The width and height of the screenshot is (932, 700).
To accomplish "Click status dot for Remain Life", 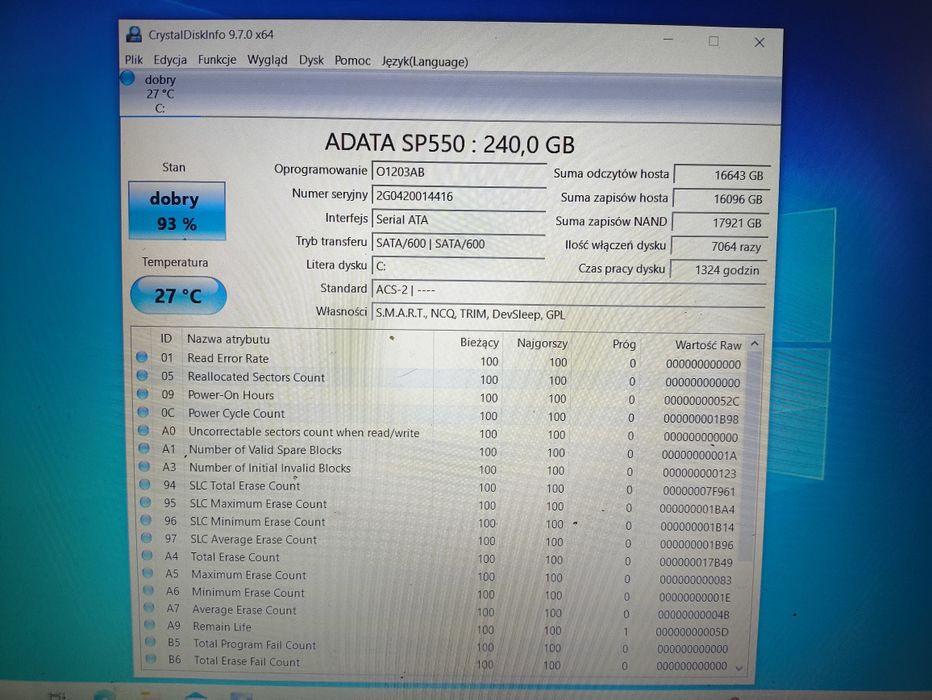I will click(150, 625).
